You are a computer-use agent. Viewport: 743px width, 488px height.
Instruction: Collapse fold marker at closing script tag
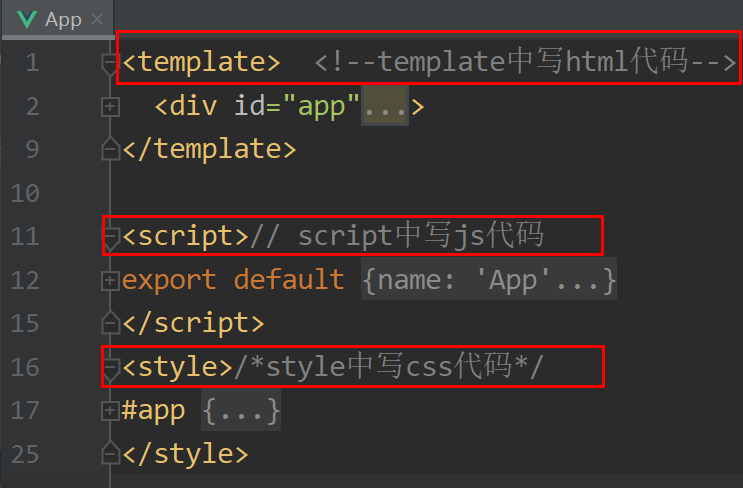point(110,323)
